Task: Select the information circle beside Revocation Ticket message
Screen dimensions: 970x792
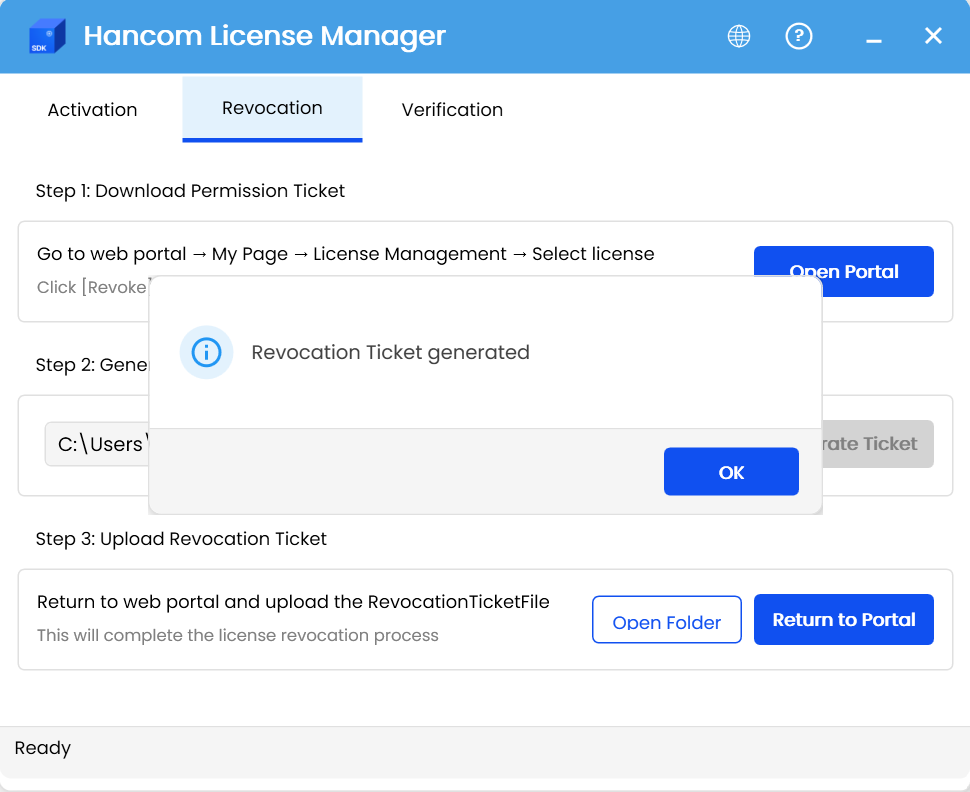Action: (206, 352)
